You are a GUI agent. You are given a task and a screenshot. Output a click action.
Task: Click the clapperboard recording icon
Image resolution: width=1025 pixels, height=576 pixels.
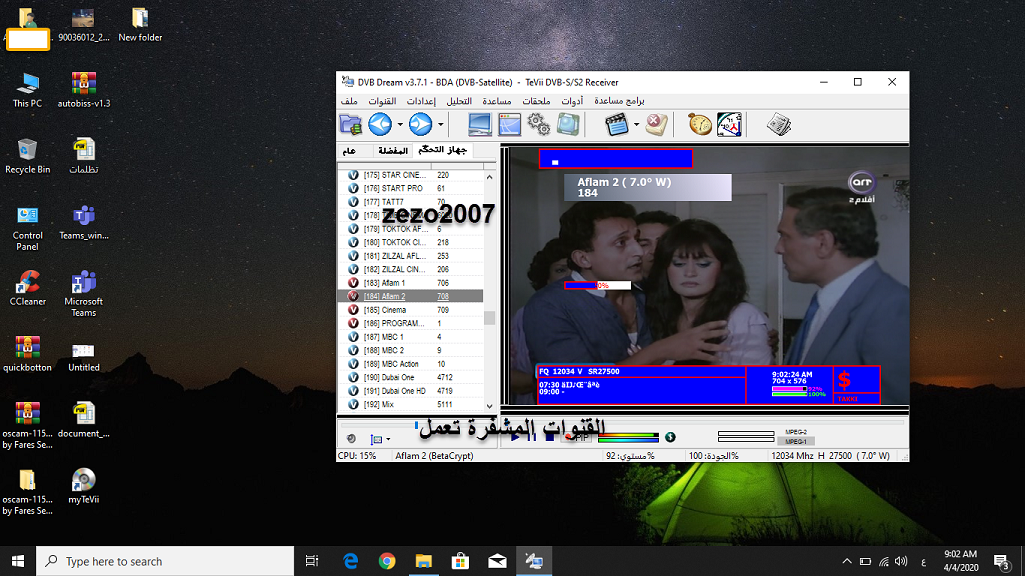pos(616,124)
